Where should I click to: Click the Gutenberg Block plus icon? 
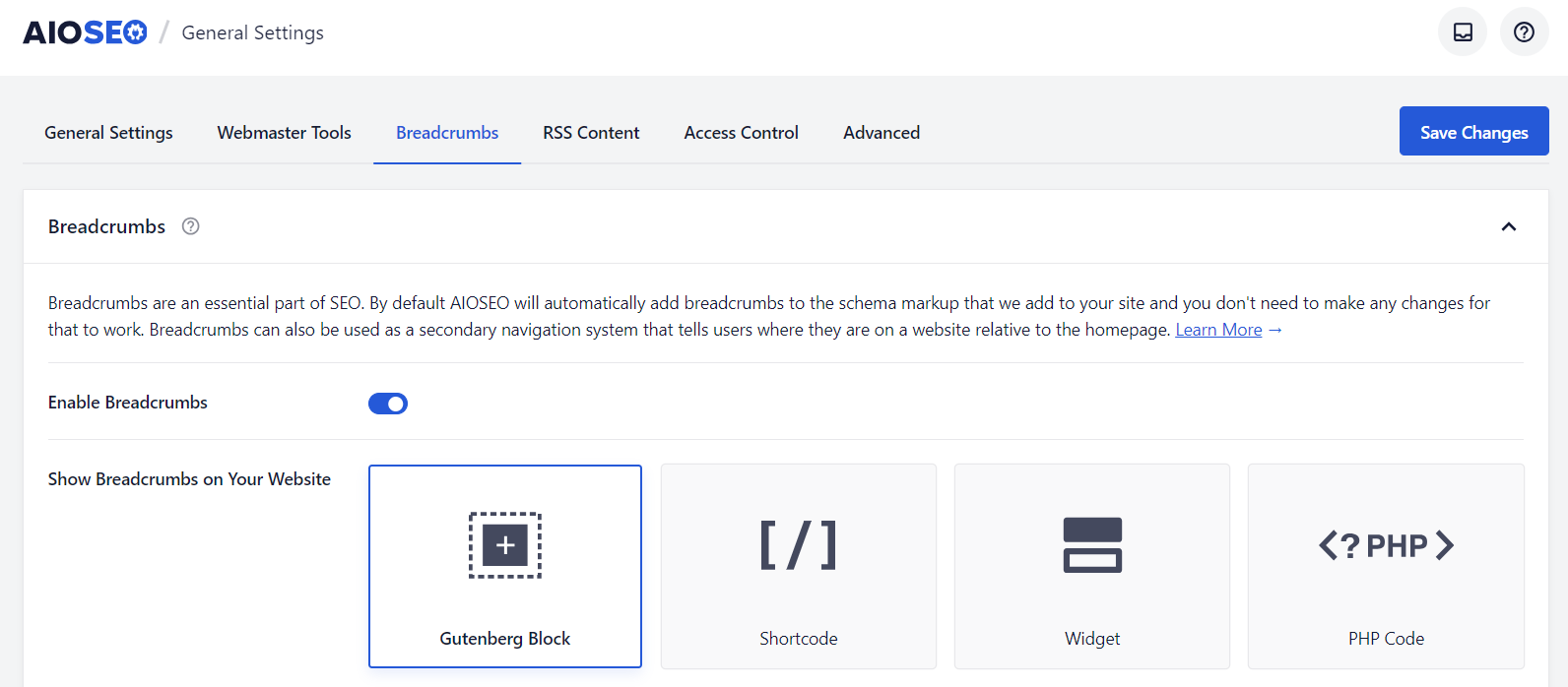click(x=505, y=545)
